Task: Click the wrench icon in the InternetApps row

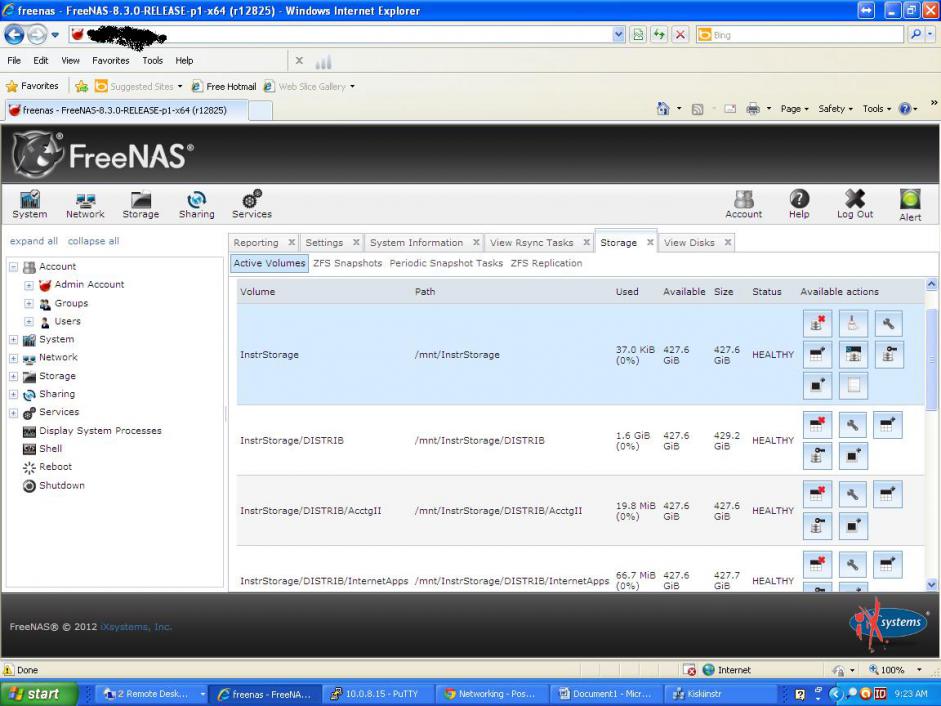Action: [x=853, y=565]
